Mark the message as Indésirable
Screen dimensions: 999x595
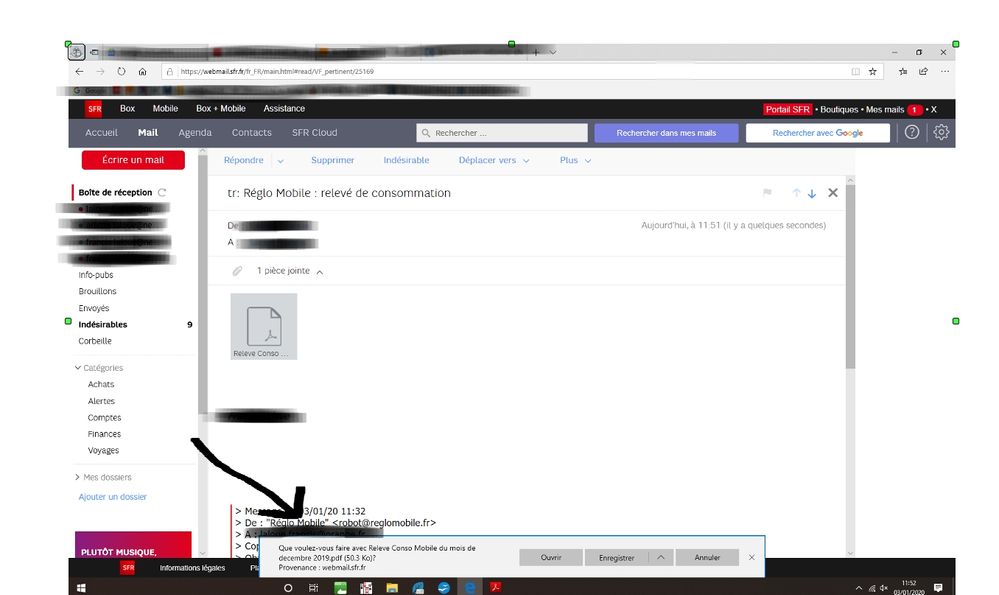(x=406, y=161)
